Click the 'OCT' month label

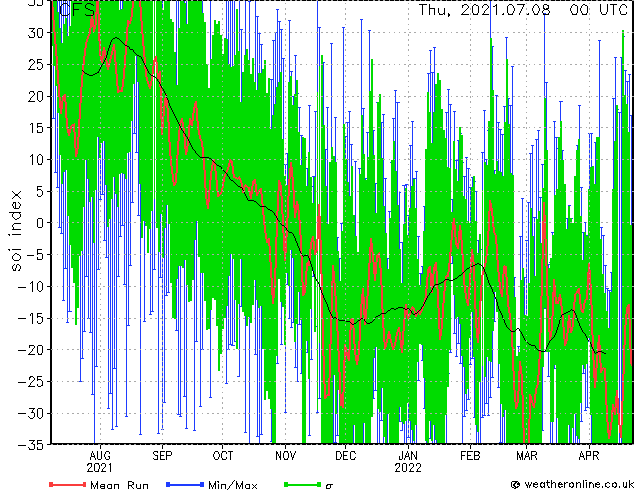click(223, 456)
